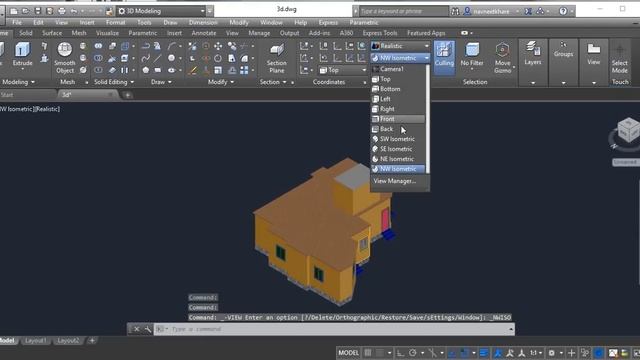Open the Layers panel button
This screenshot has height=360, width=640.
[533, 53]
